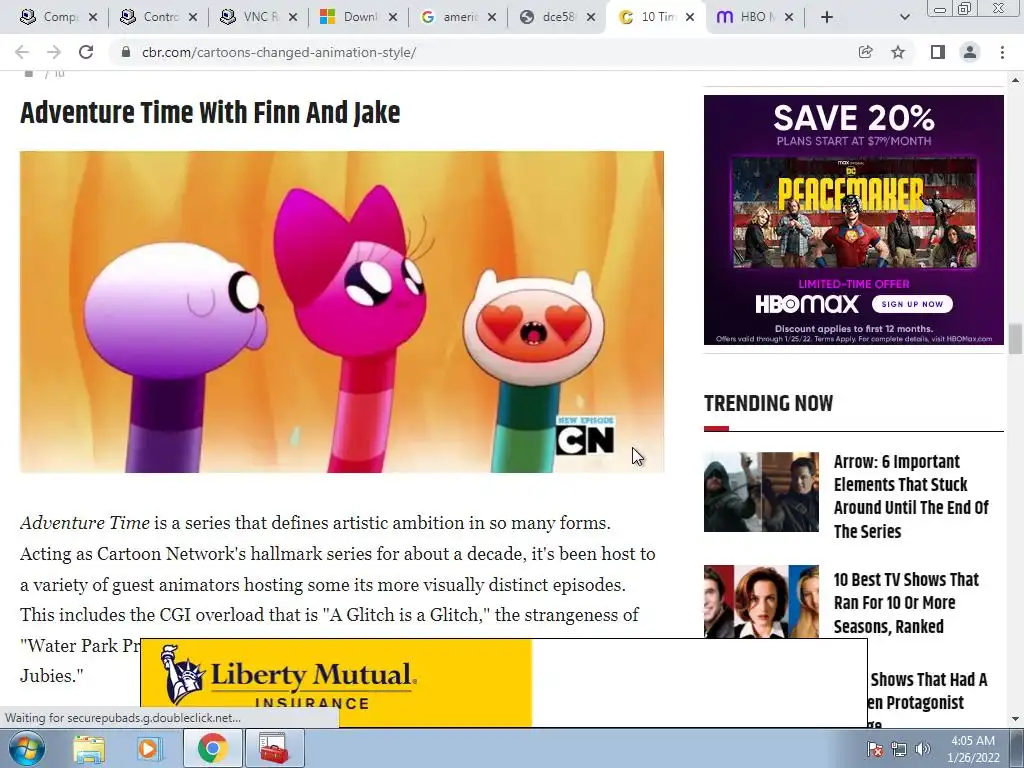The height and width of the screenshot is (768, 1024).
Task: Click the address bar URL
Action: (279, 52)
